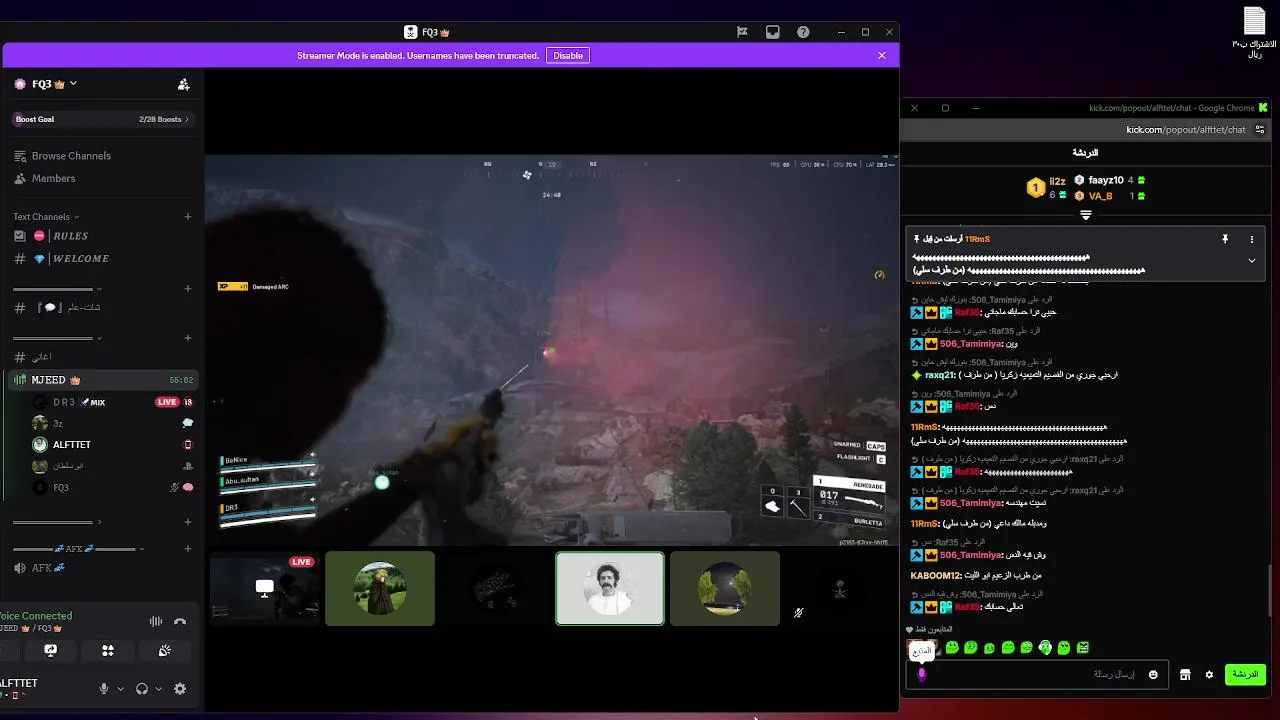Open voice noise suppression waveform icon
Viewport: 1280px width, 720px height.
156,621
